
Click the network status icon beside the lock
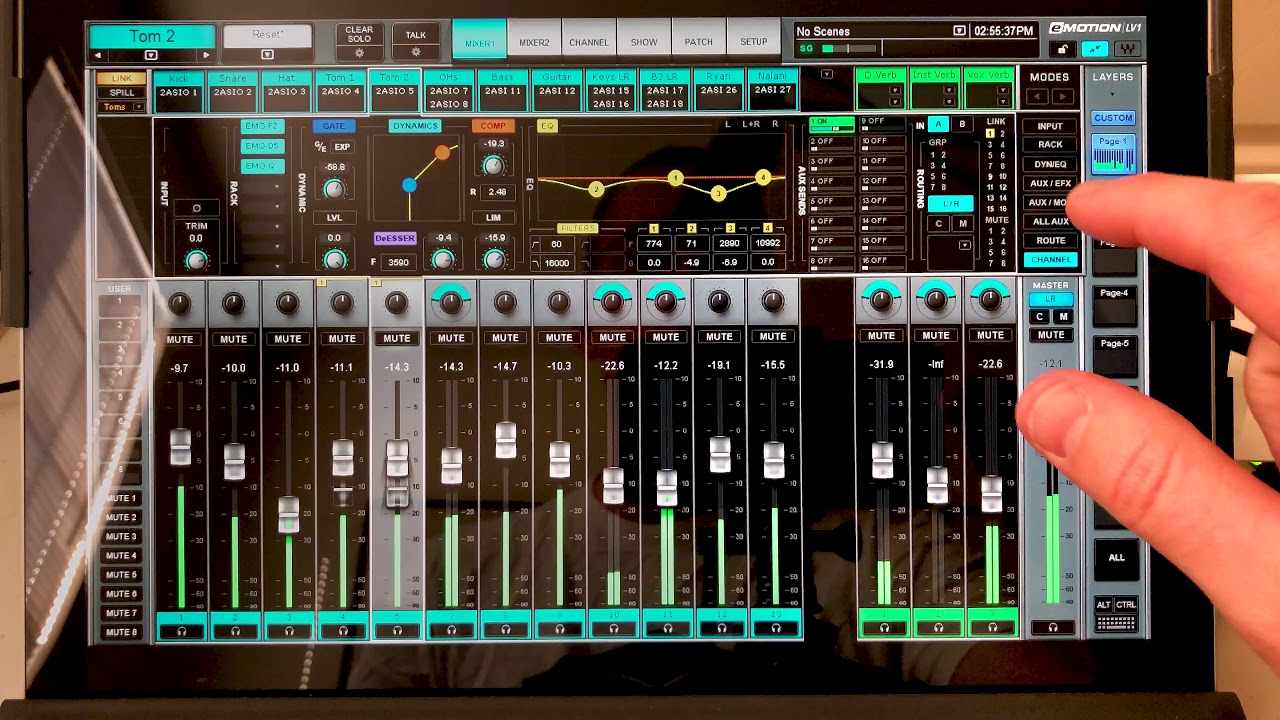tap(1095, 49)
